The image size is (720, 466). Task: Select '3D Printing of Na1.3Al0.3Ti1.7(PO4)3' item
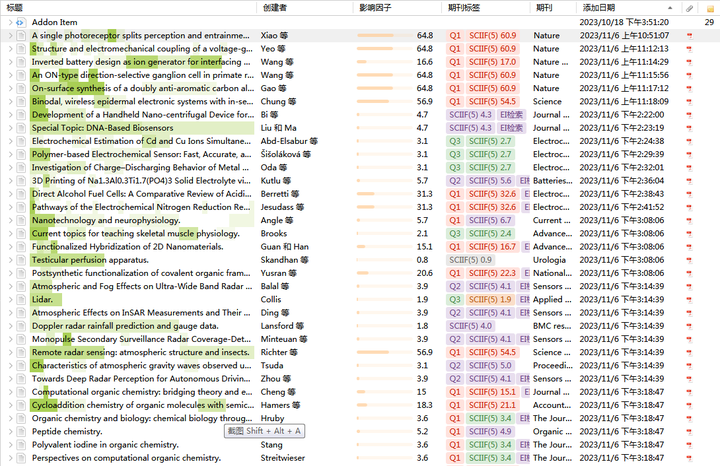tap(141, 181)
